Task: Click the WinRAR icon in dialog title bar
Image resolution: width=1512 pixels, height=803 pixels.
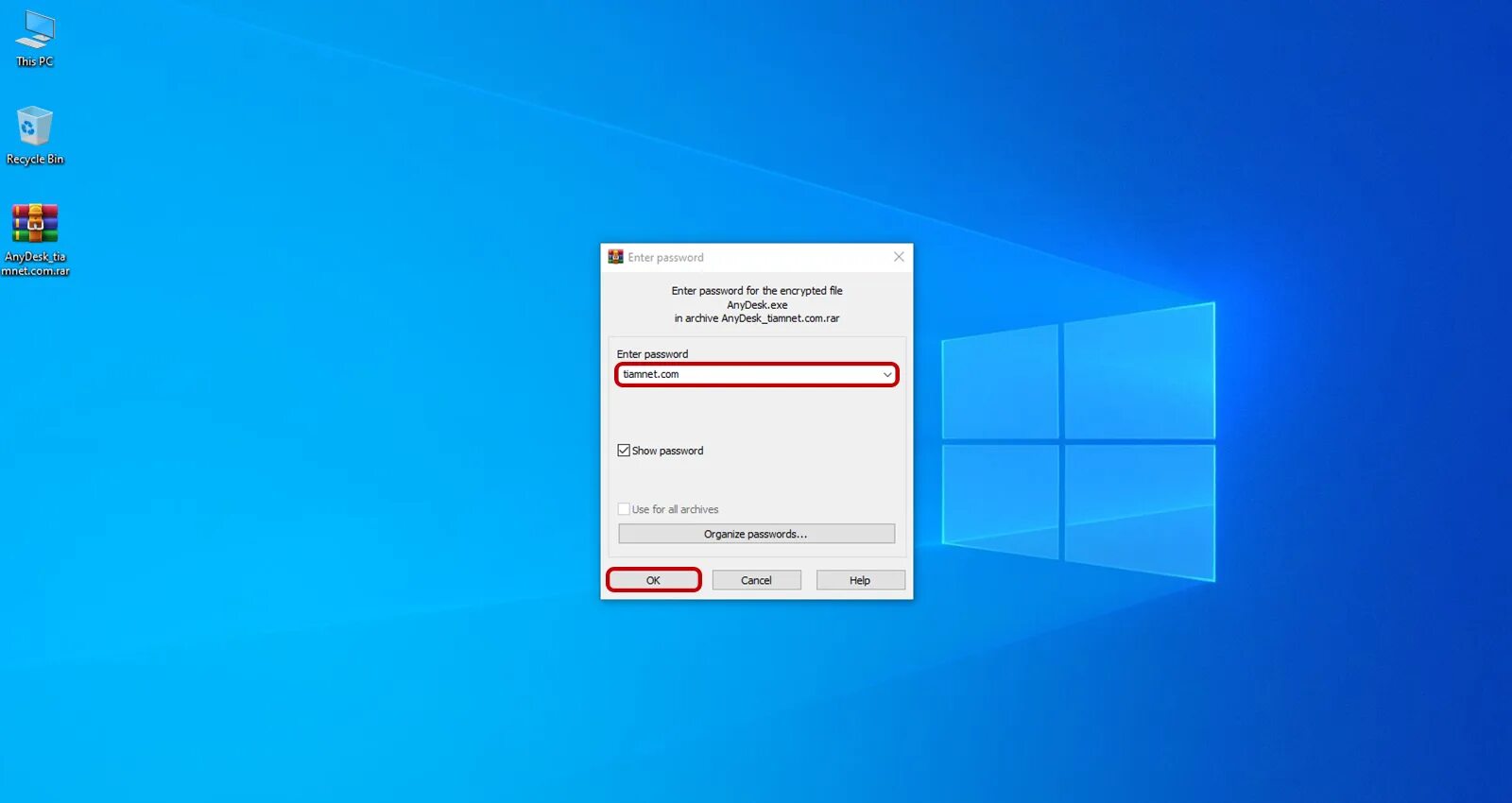Action: (615, 257)
